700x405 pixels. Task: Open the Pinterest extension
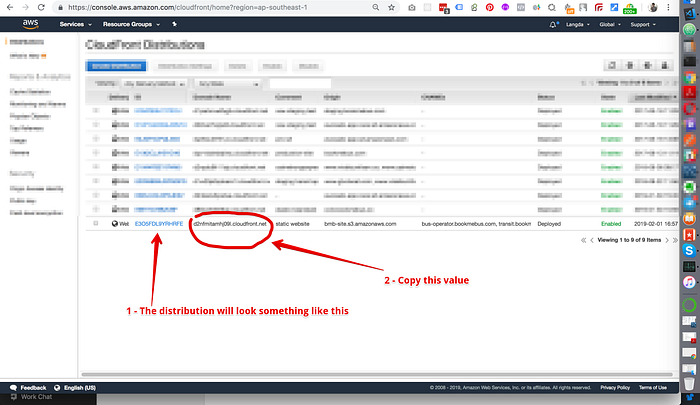pyautogui.click(x=490, y=8)
